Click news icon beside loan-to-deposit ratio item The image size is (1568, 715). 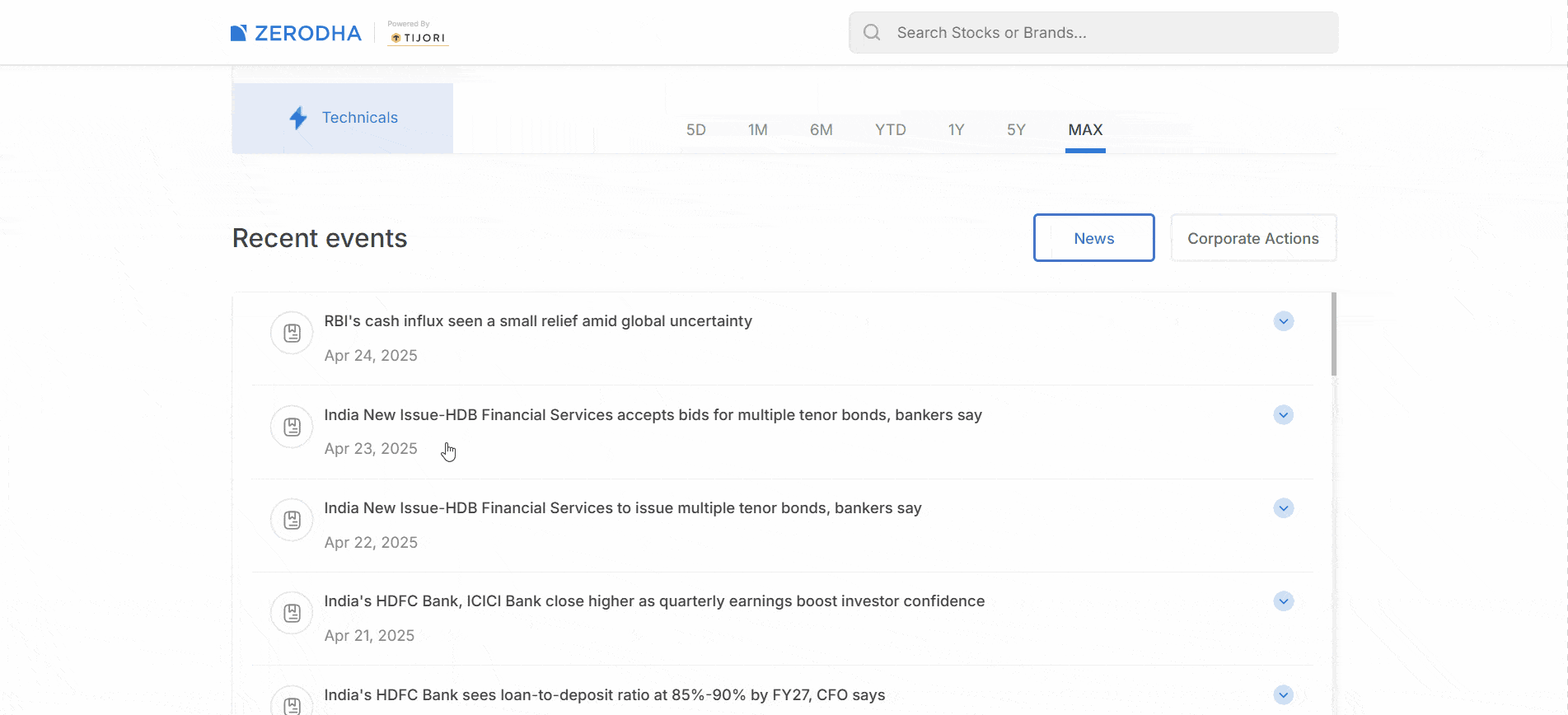coord(292,702)
